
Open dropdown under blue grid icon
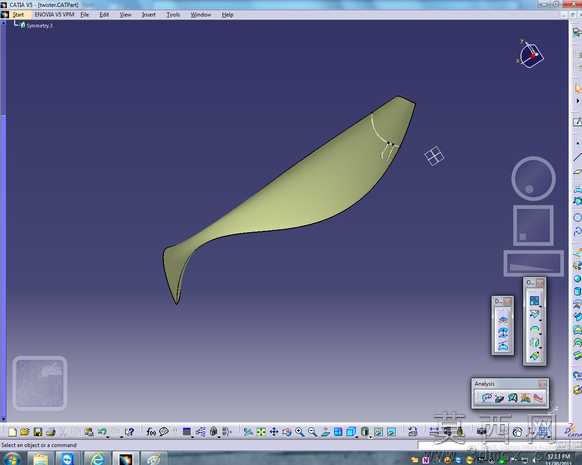[540, 306]
